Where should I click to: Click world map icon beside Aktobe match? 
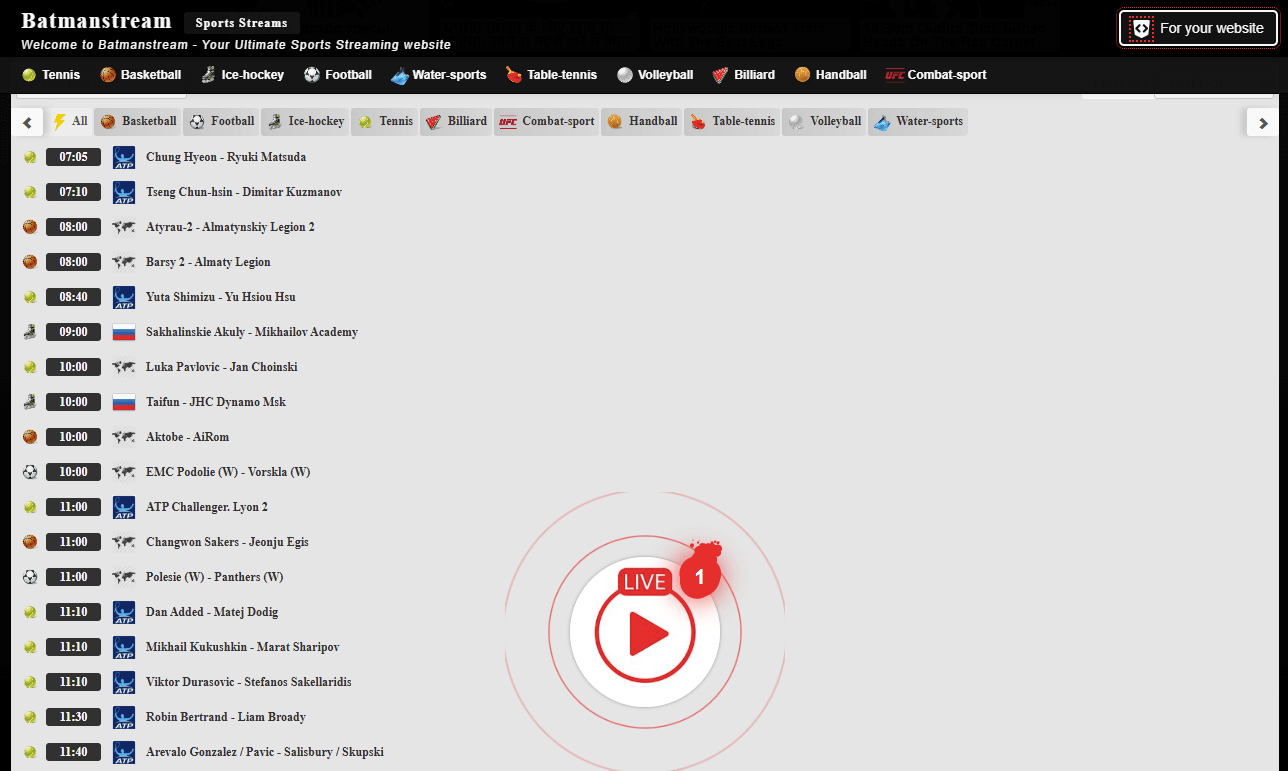tap(124, 437)
